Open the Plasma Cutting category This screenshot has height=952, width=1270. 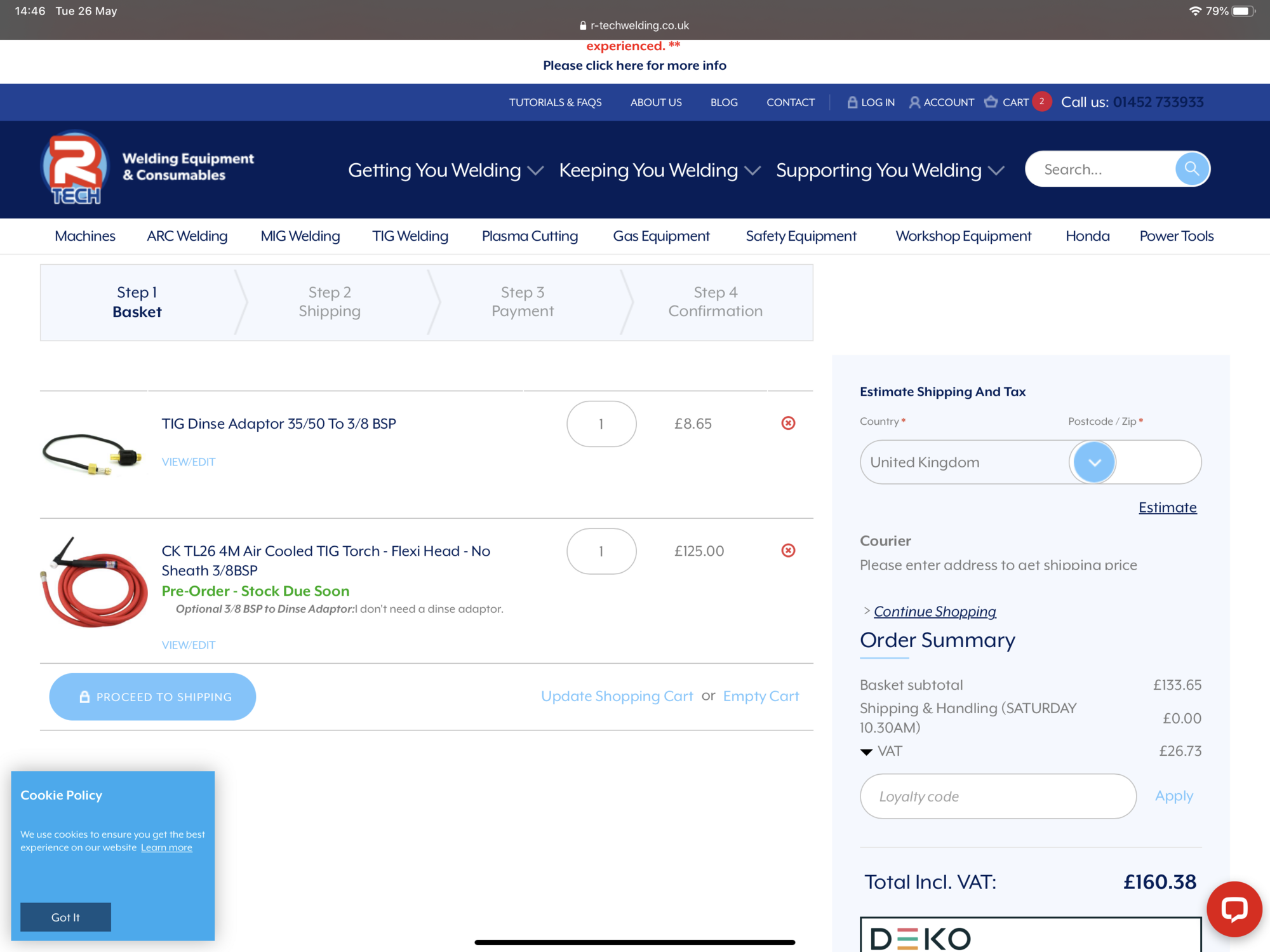click(530, 236)
